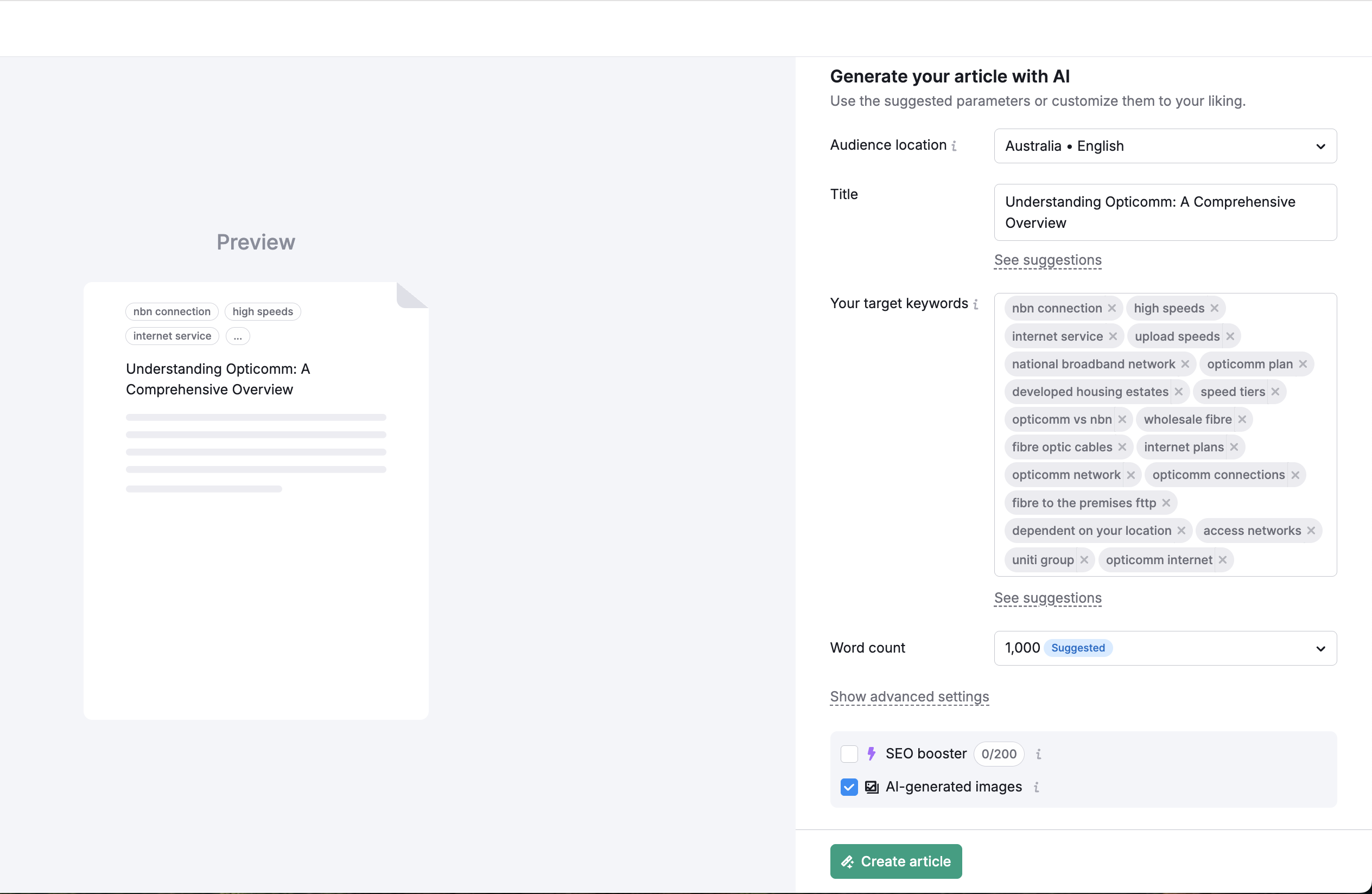Viewport: 1372px width, 894px height.
Task: Uncheck the AI-generated images checkbox
Action: 849,787
